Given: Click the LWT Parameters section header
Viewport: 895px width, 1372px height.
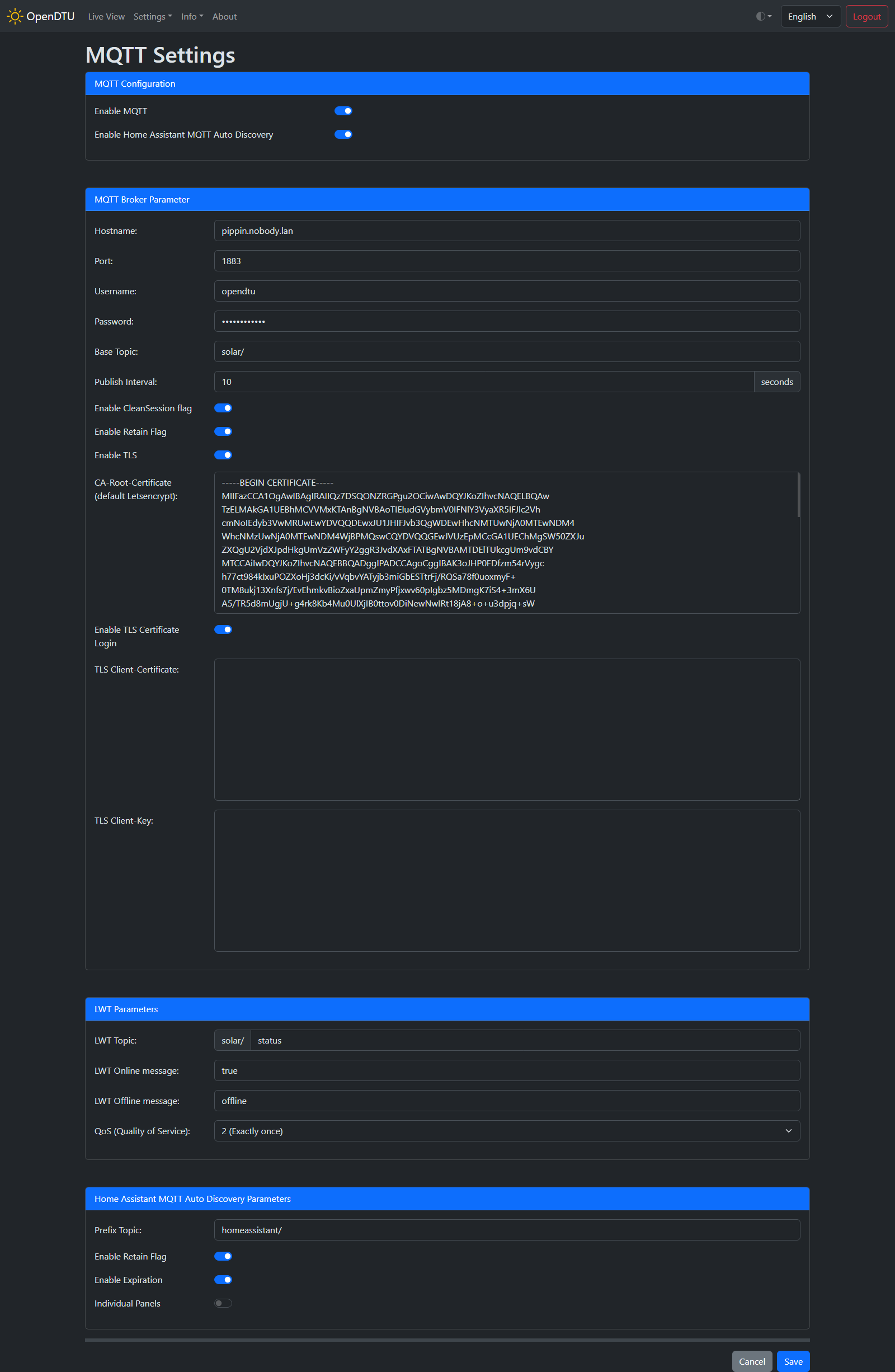Looking at the screenshot, I should click(447, 1009).
